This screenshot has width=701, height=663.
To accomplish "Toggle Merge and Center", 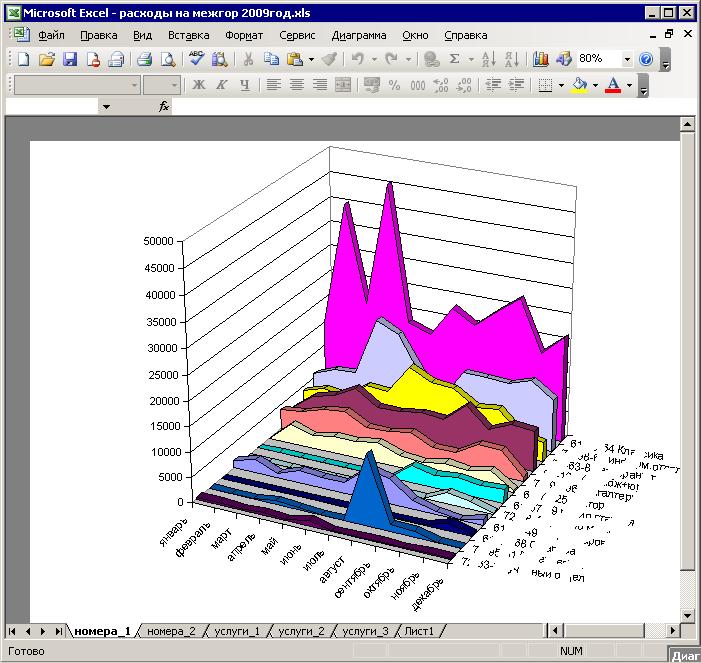I will (x=343, y=85).
